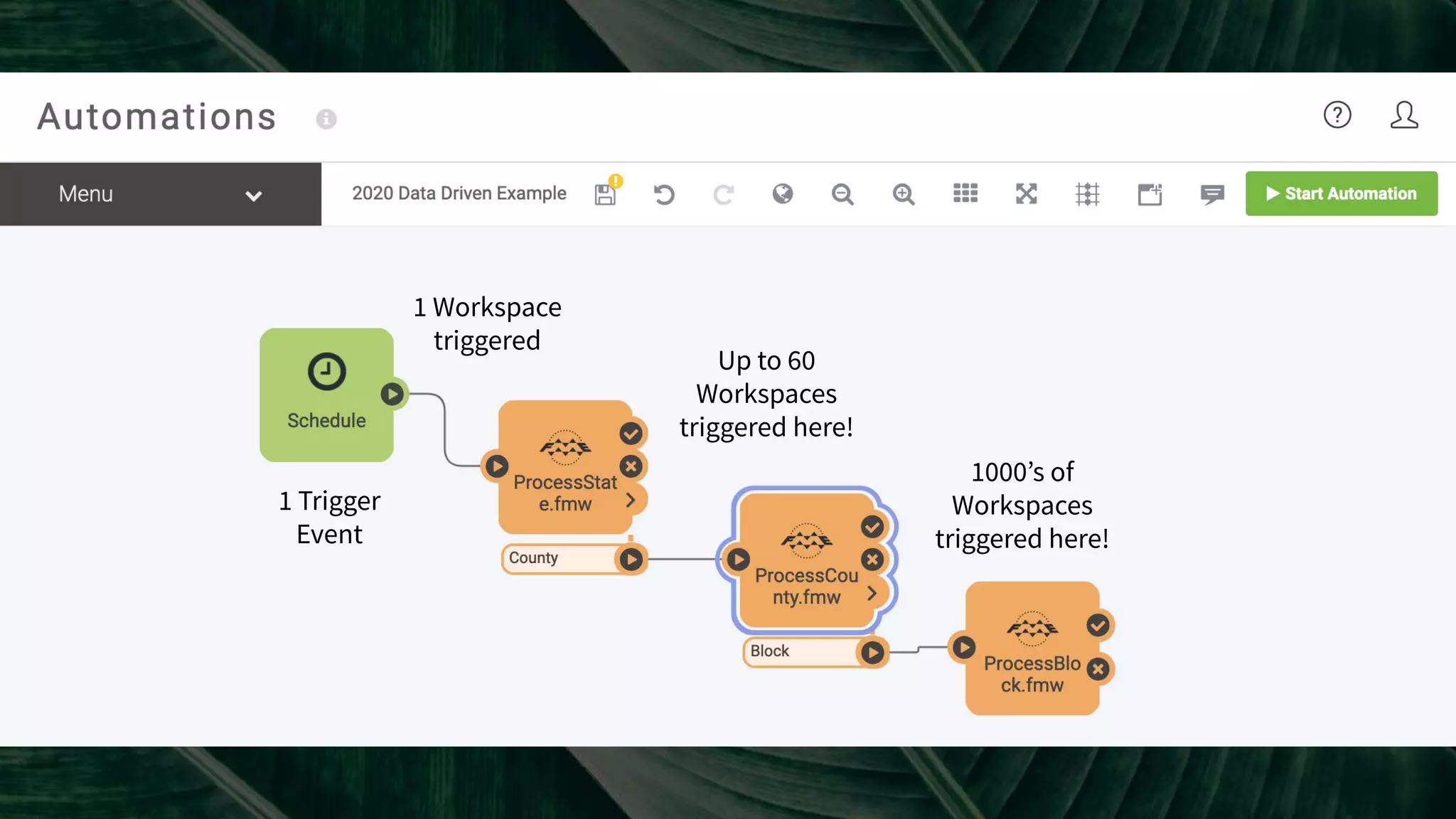
Task: Expand ProcessCounty.fmw output port chevron
Action: pyautogui.click(x=872, y=594)
